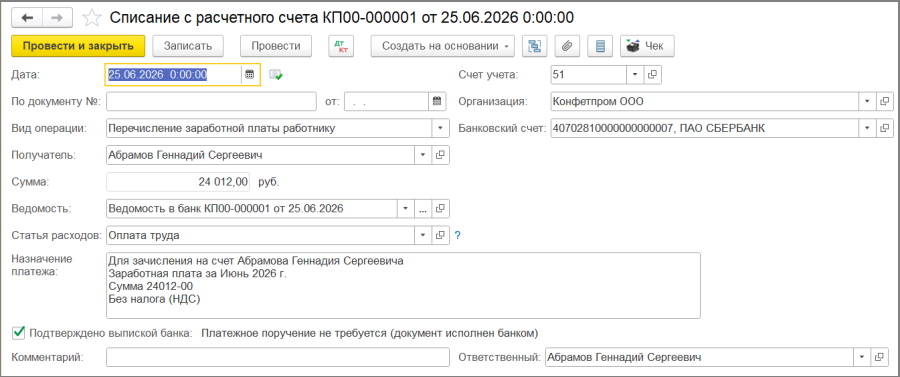This screenshot has height=377, width=900.
Task: Expand Статья расходов dropdown
Action: pyautogui.click(x=424, y=235)
